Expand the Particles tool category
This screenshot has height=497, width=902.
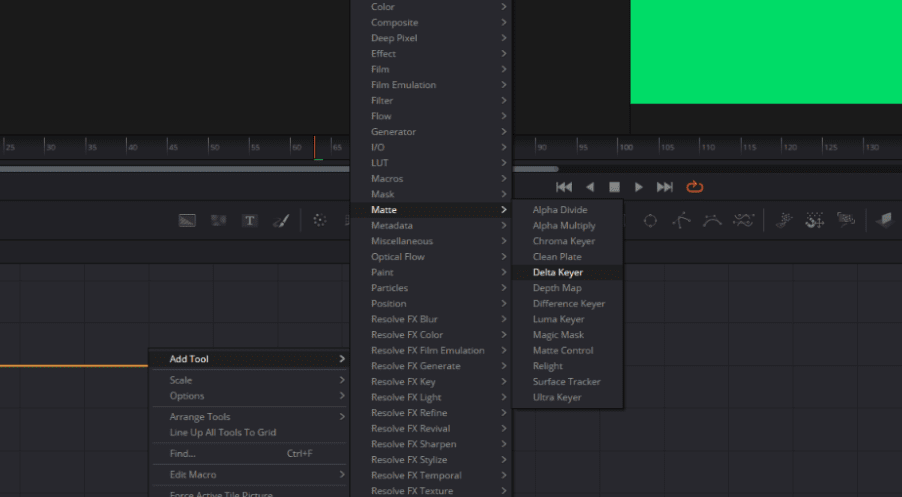point(431,288)
